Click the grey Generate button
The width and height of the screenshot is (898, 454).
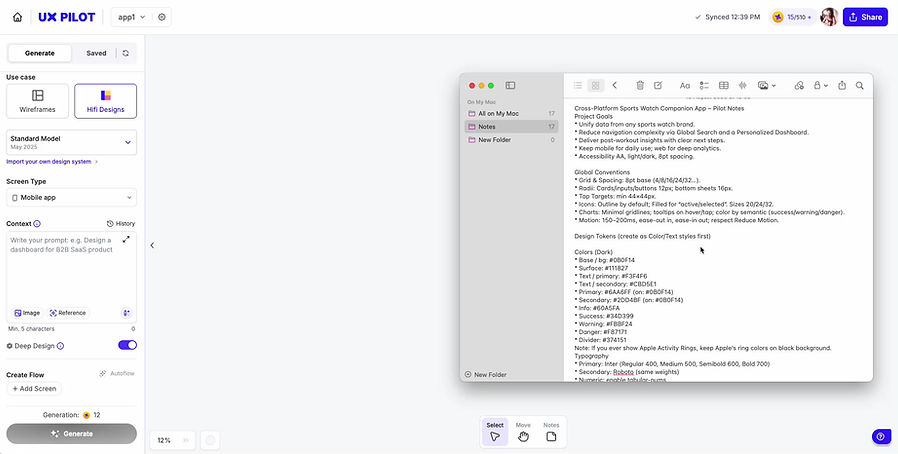click(x=72, y=433)
